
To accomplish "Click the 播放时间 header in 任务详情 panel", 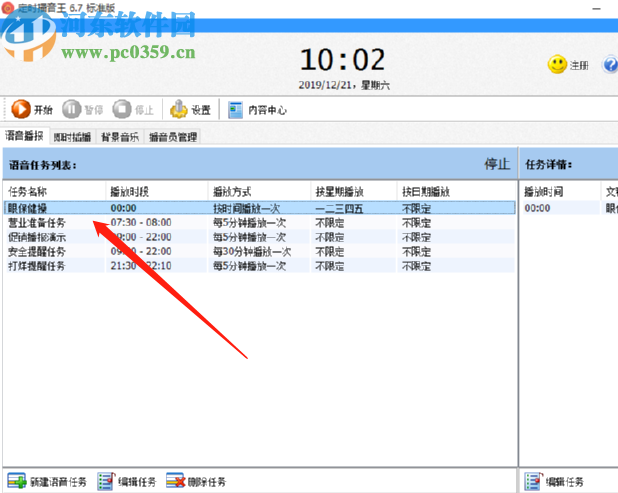I will [x=560, y=192].
